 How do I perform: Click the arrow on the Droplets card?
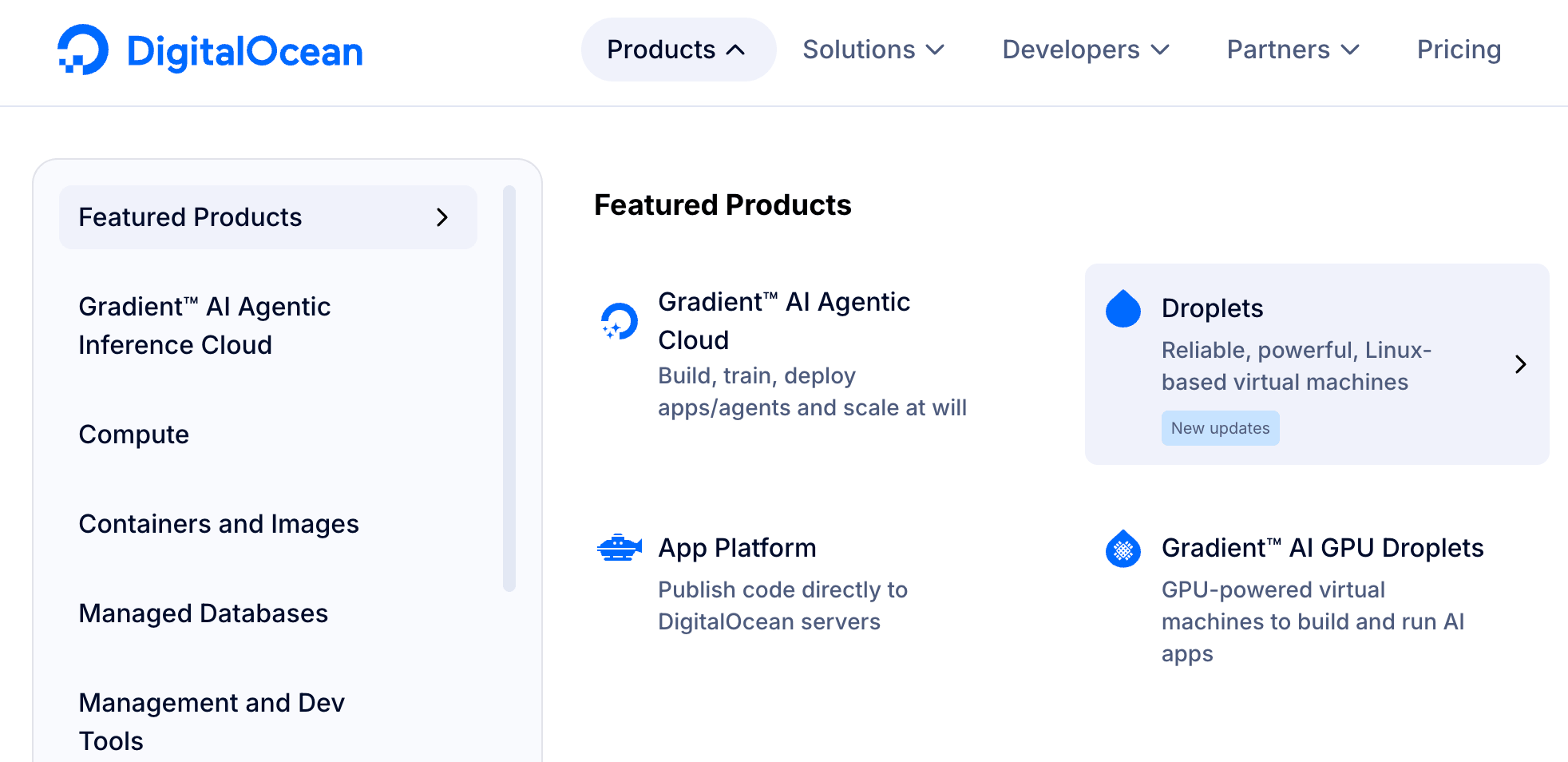pyautogui.click(x=1520, y=364)
